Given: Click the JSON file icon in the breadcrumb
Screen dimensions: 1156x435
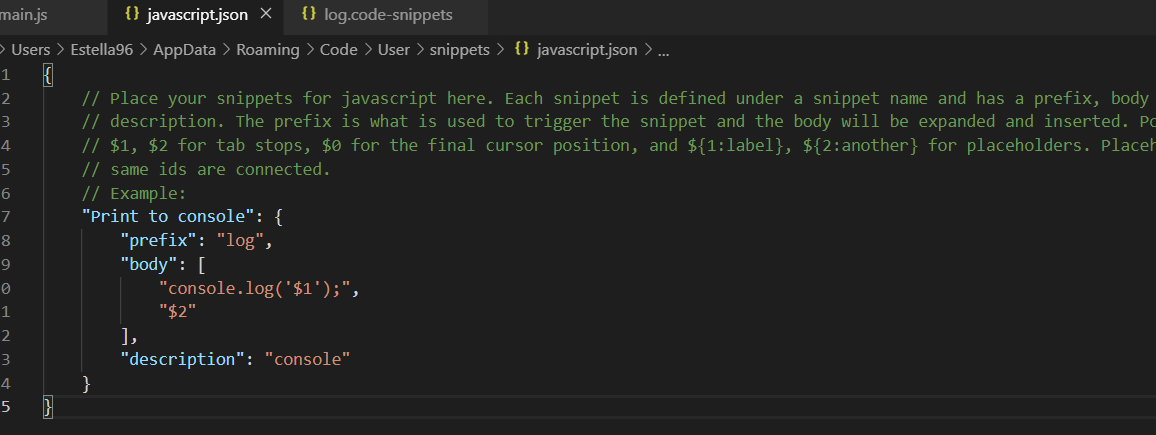Looking at the screenshot, I should [x=522, y=49].
